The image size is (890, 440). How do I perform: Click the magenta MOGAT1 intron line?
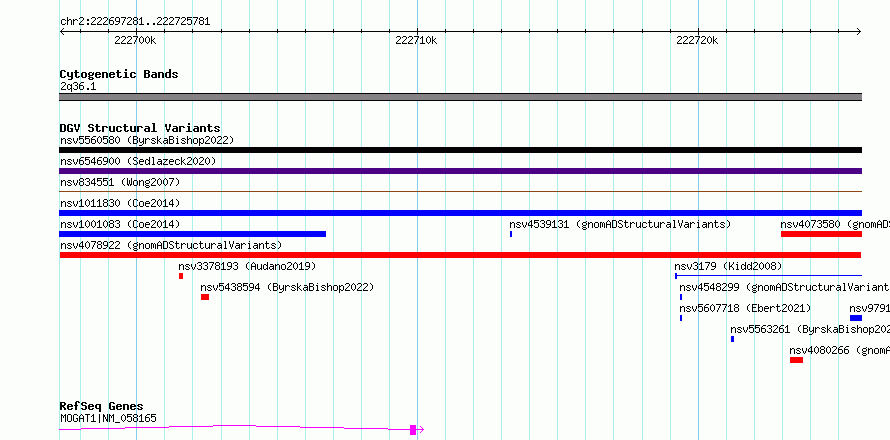pyautogui.click(x=235, y=427)
